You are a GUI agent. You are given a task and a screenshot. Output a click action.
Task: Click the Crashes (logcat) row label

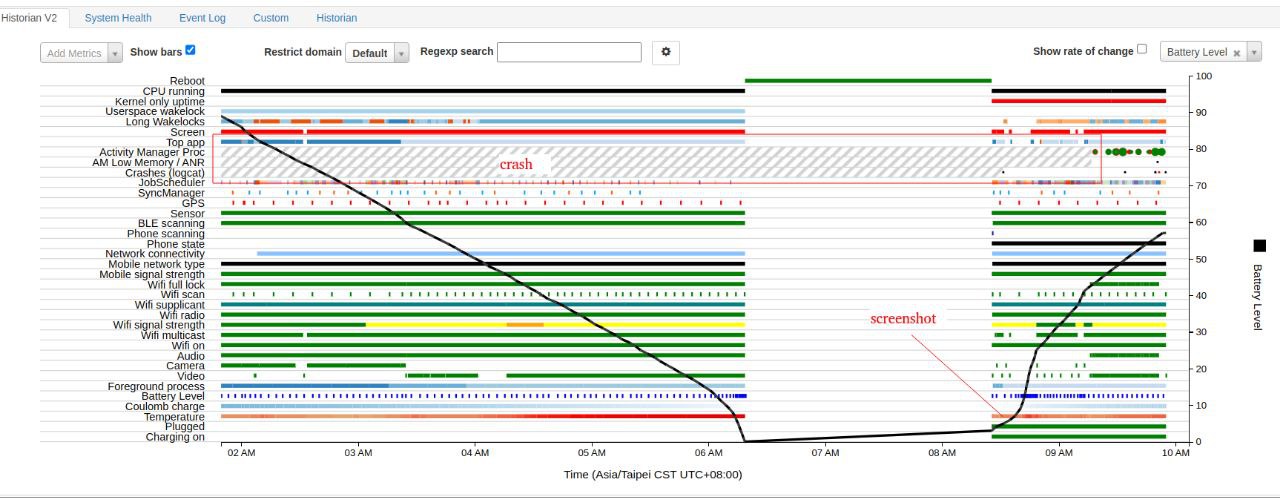[165, 173]
